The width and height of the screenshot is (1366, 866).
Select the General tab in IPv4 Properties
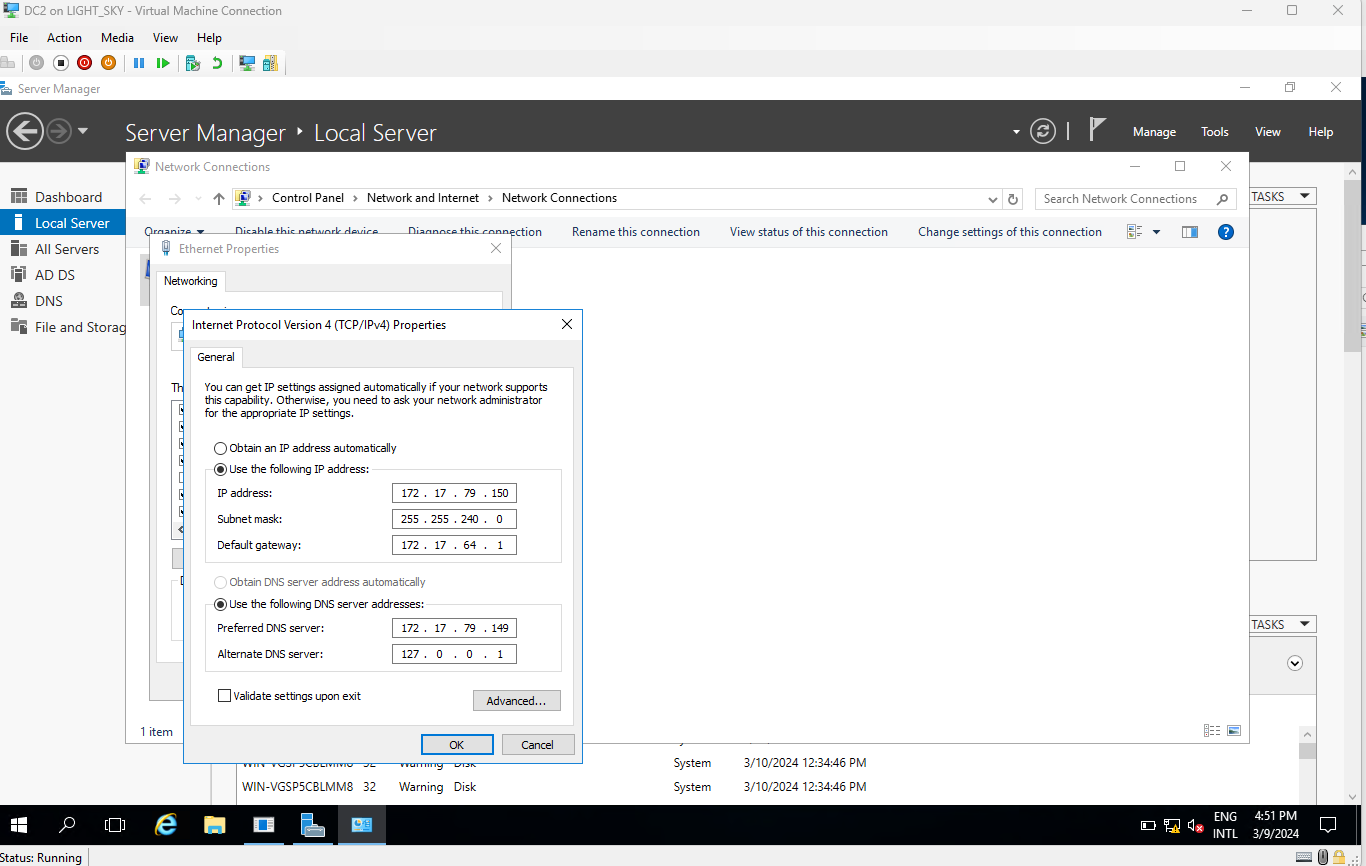coord(216,357)
